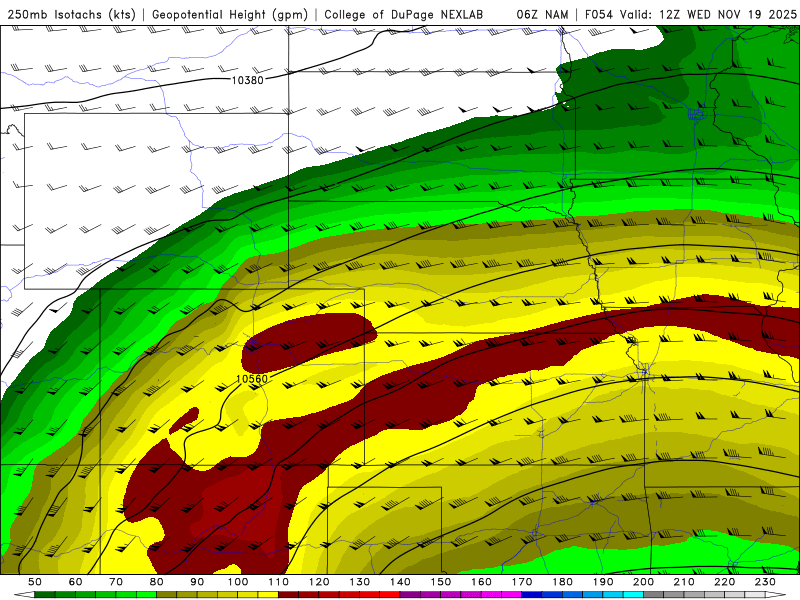Select the "Geopotential Height (gpm)" header label

coord(230,14)
